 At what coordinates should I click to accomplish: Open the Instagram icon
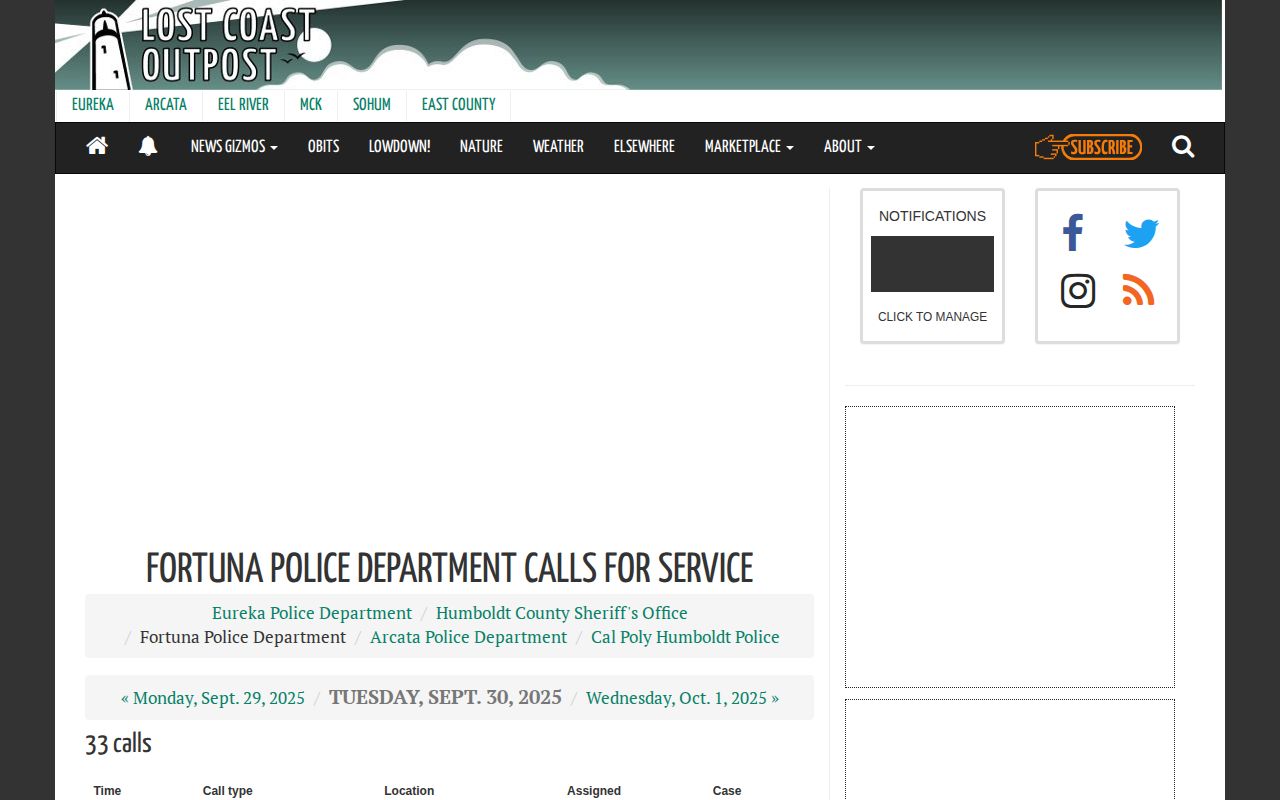pos(1078,291)
